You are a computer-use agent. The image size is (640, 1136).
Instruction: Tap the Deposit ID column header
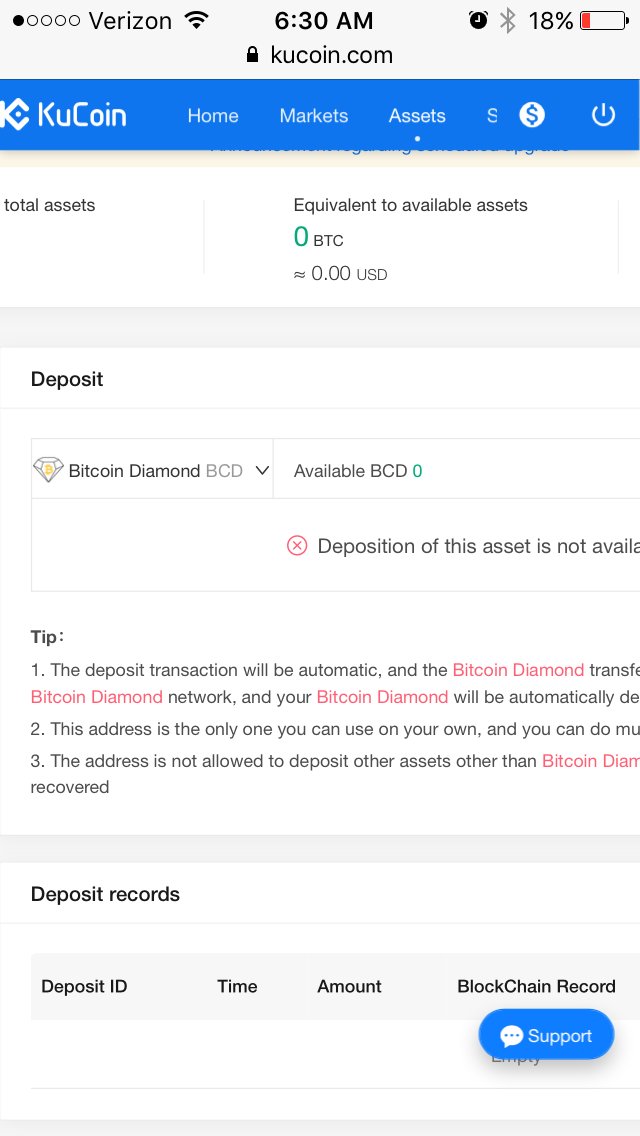84,986
